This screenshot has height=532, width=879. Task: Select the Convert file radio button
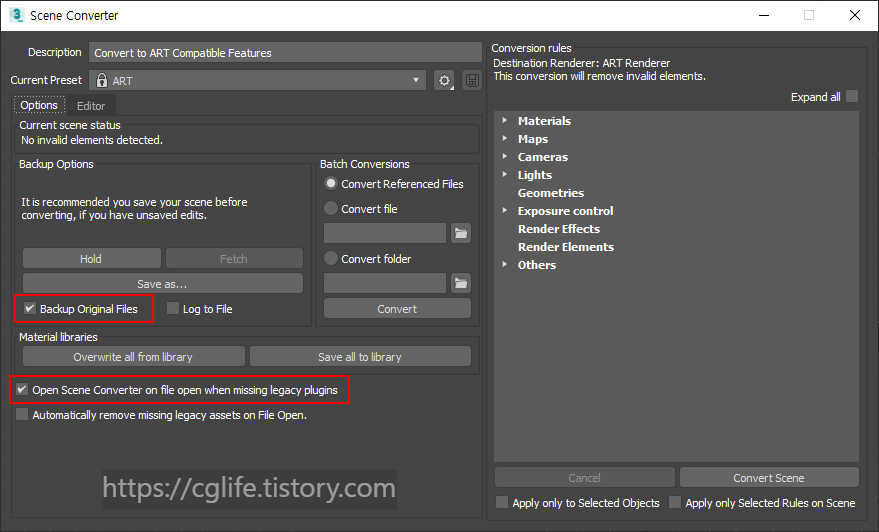[331, 208]
